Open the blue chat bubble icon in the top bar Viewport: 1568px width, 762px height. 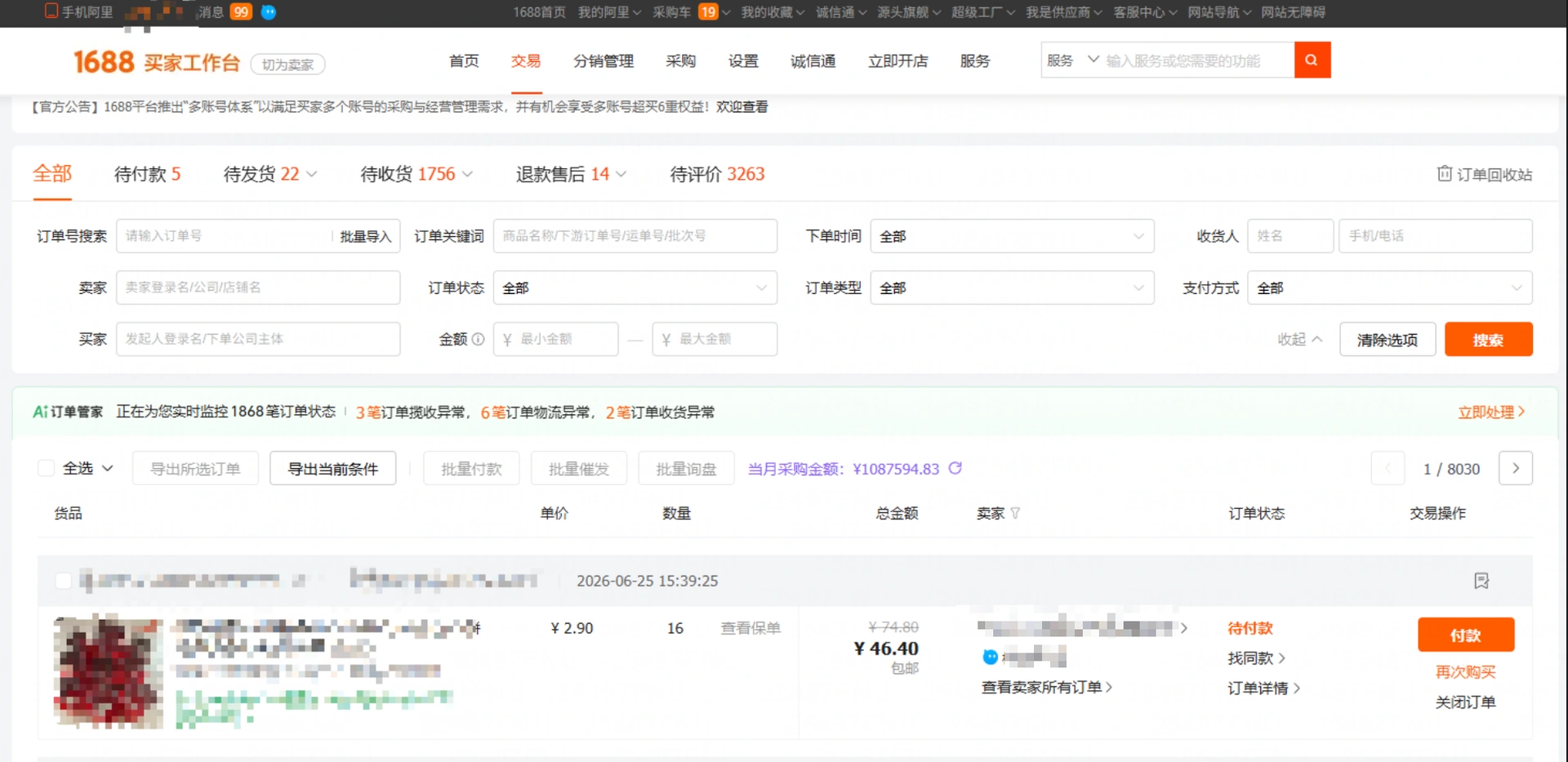point(268,11)
